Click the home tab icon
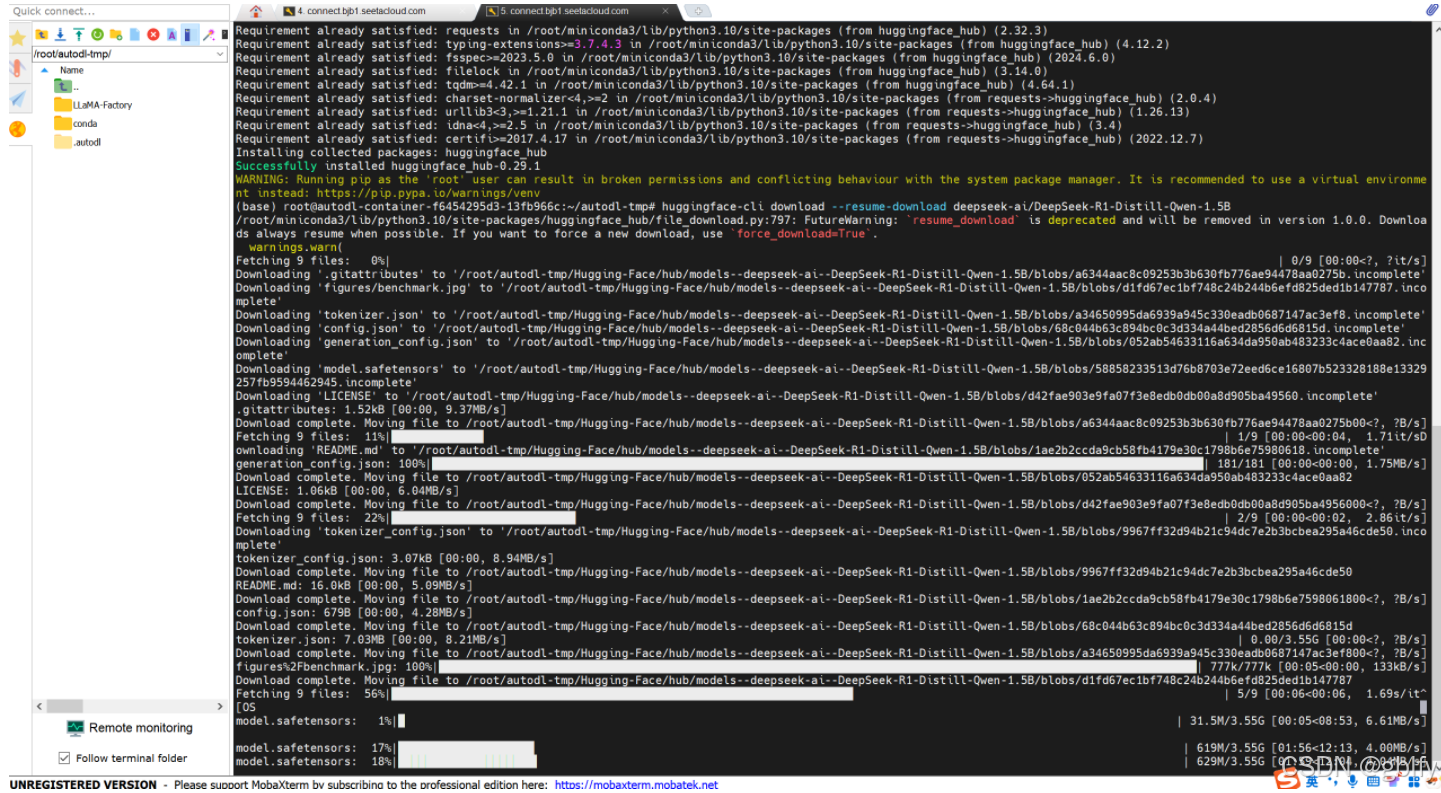Viewport: 1441px width, 793px height. click(x=256, y=11)
